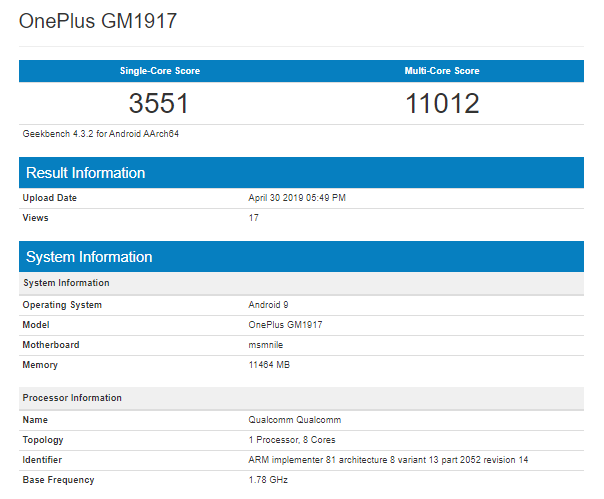Click the Views count 17
Image resolution: width=604 pixels, height=499 pixels.
[254, 218]
